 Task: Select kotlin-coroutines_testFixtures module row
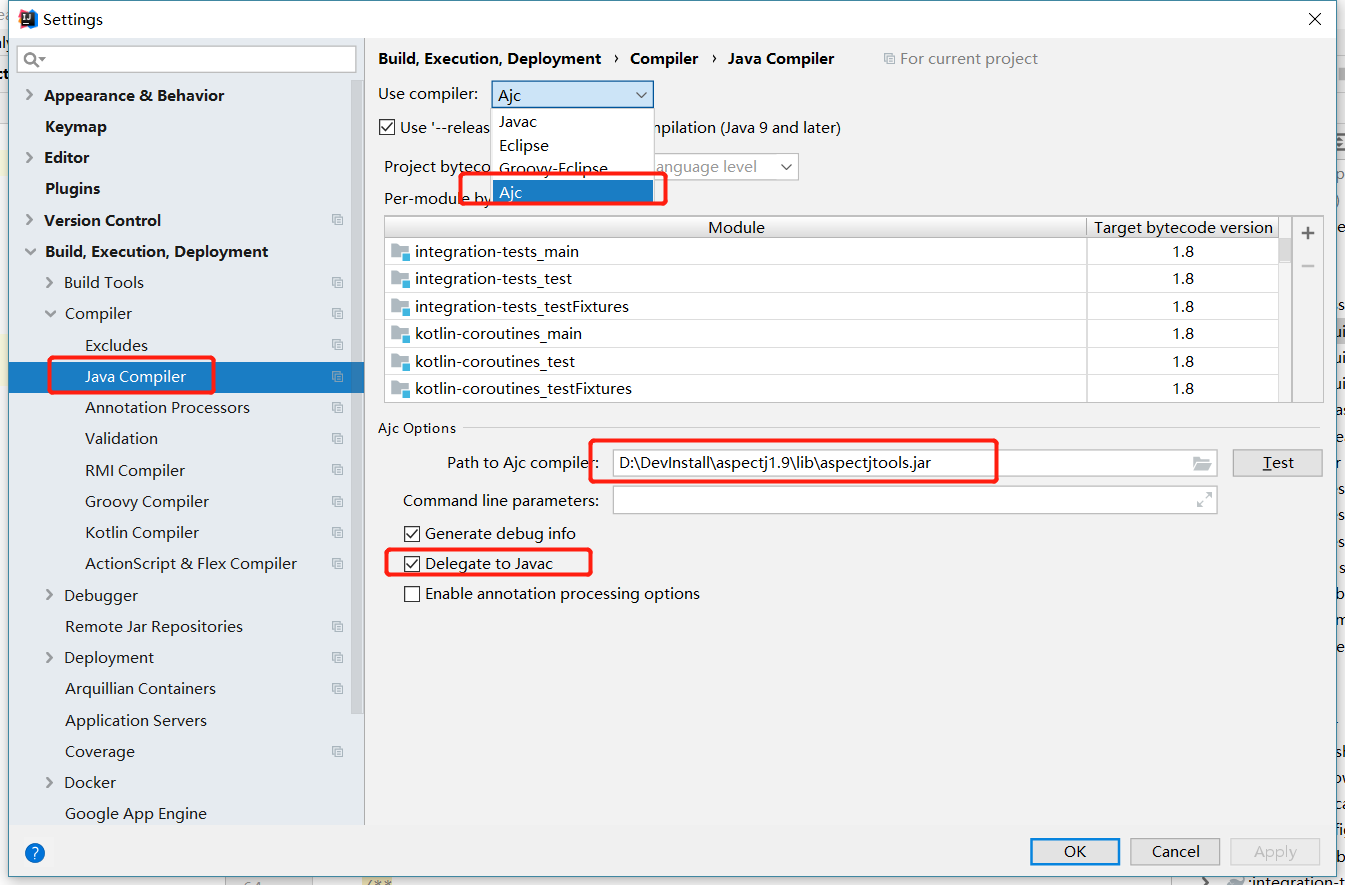(831, 389)
